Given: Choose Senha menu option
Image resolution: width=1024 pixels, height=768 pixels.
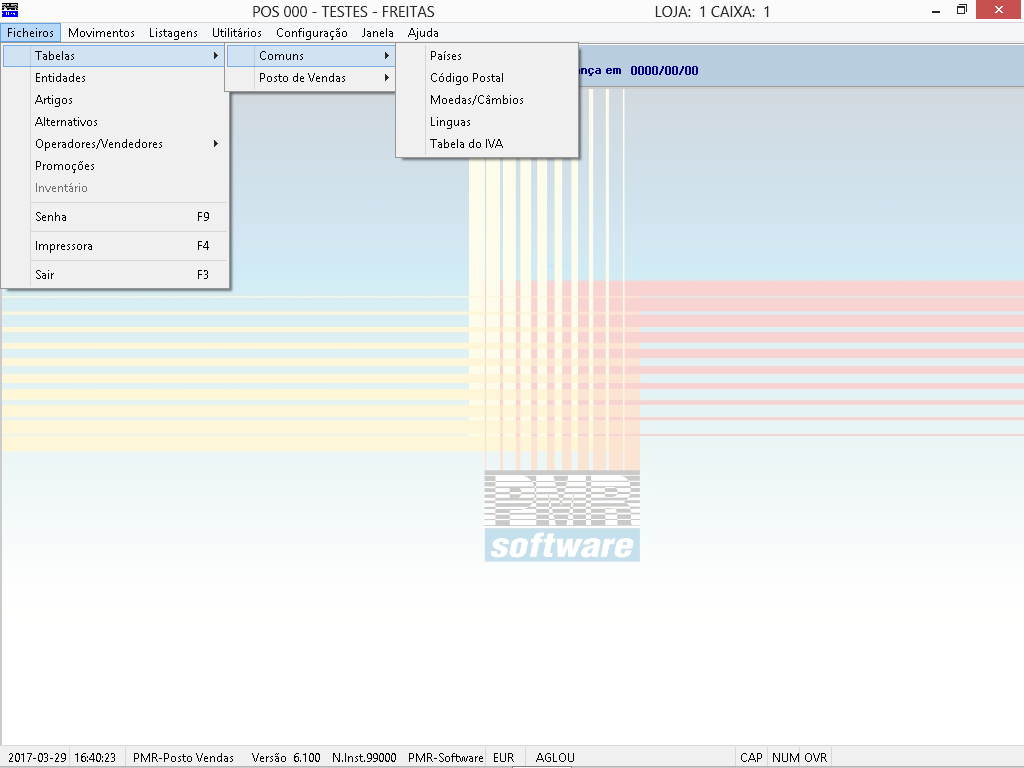Looking at the screenshot, I should [x=51, y=217].
